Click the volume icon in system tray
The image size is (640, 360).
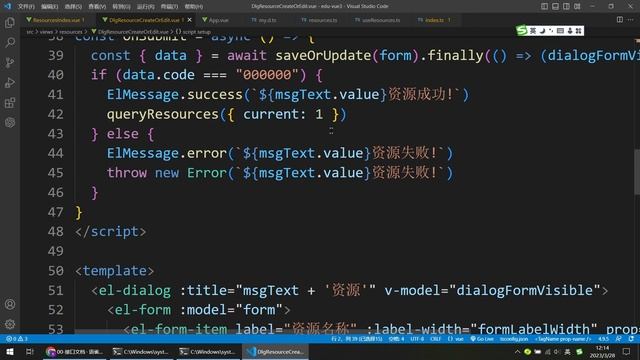(557, 351)
